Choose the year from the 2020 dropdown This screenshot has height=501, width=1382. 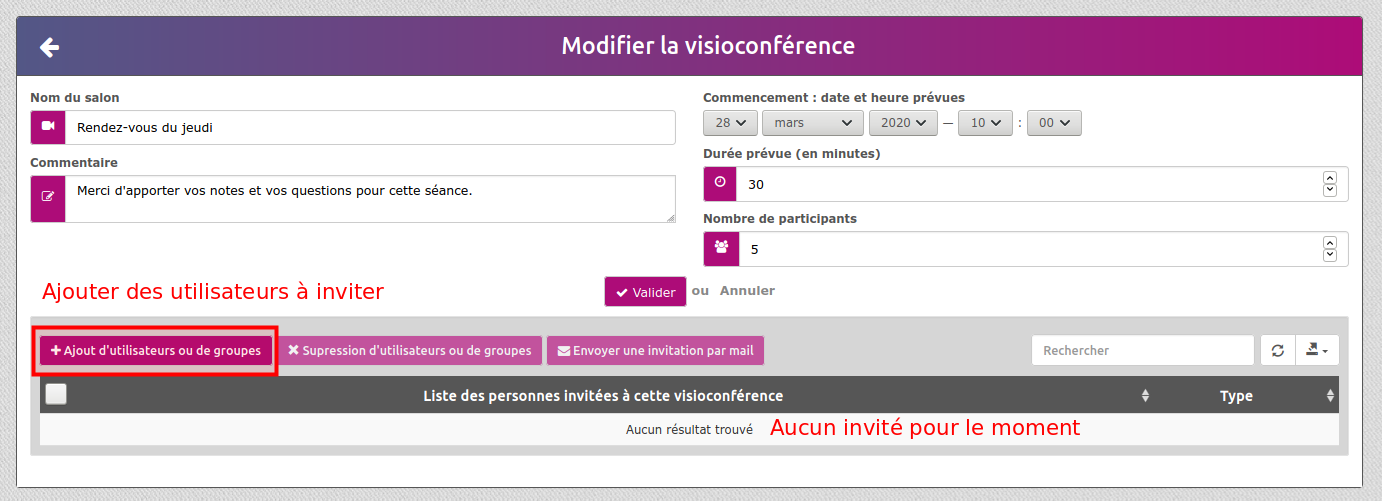(x=903, y=123)
